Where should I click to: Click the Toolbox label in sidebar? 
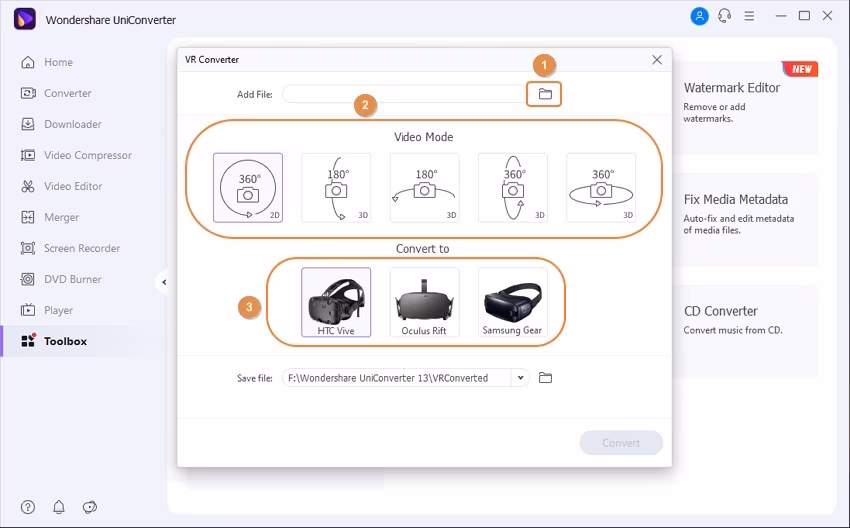(66, 341)
